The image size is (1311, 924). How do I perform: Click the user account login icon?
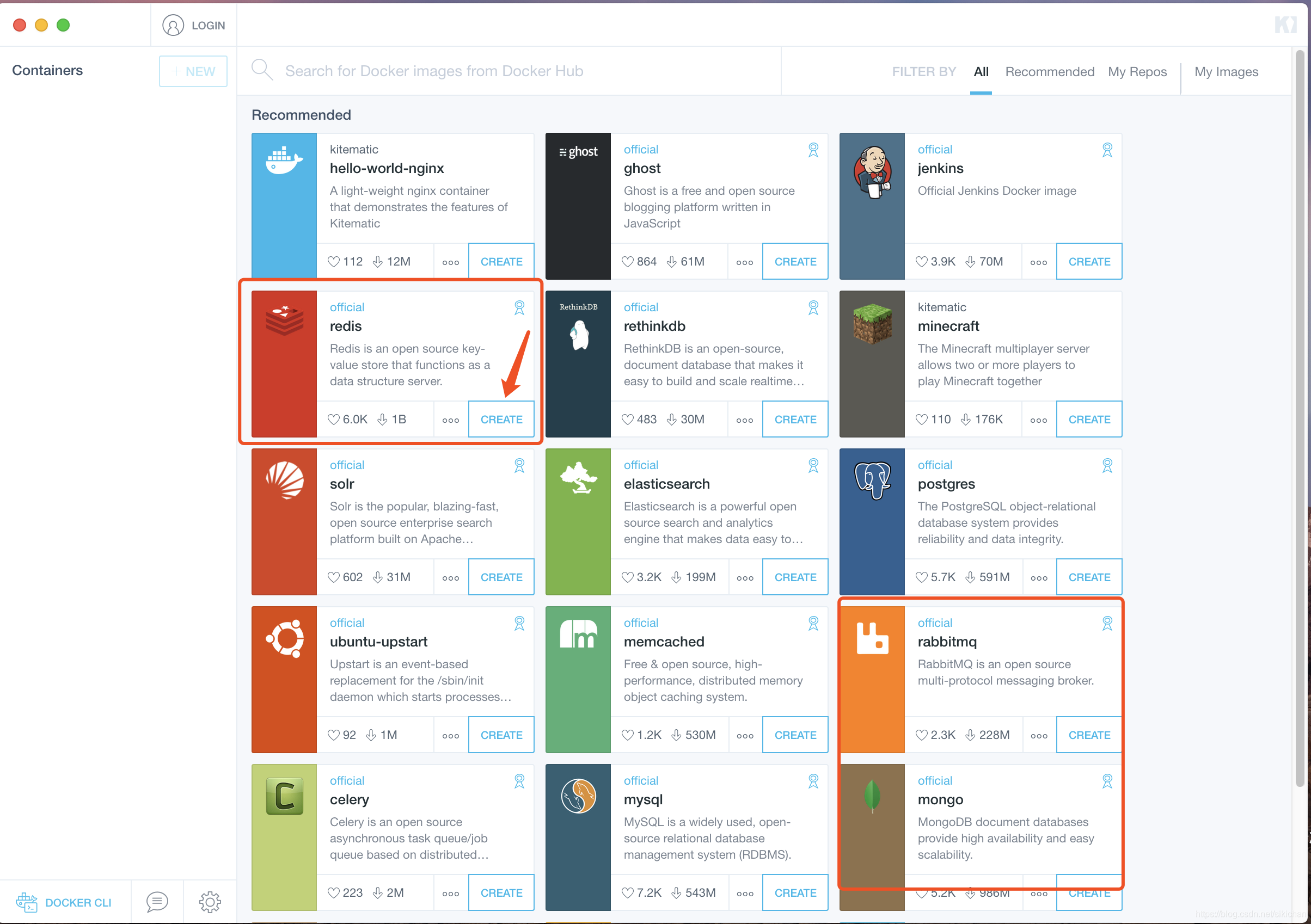[x=173, y=25]
